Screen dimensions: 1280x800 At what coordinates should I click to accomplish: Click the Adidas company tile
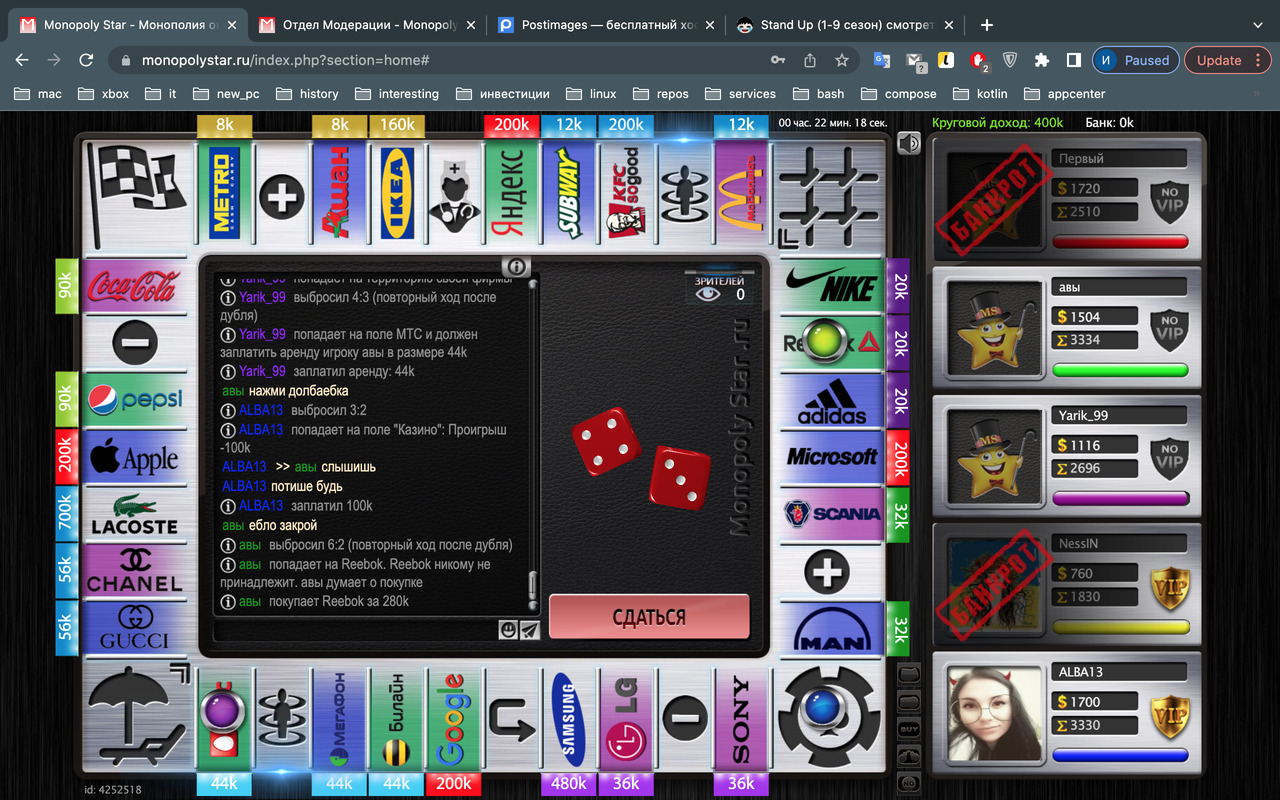tap(832, 401)
